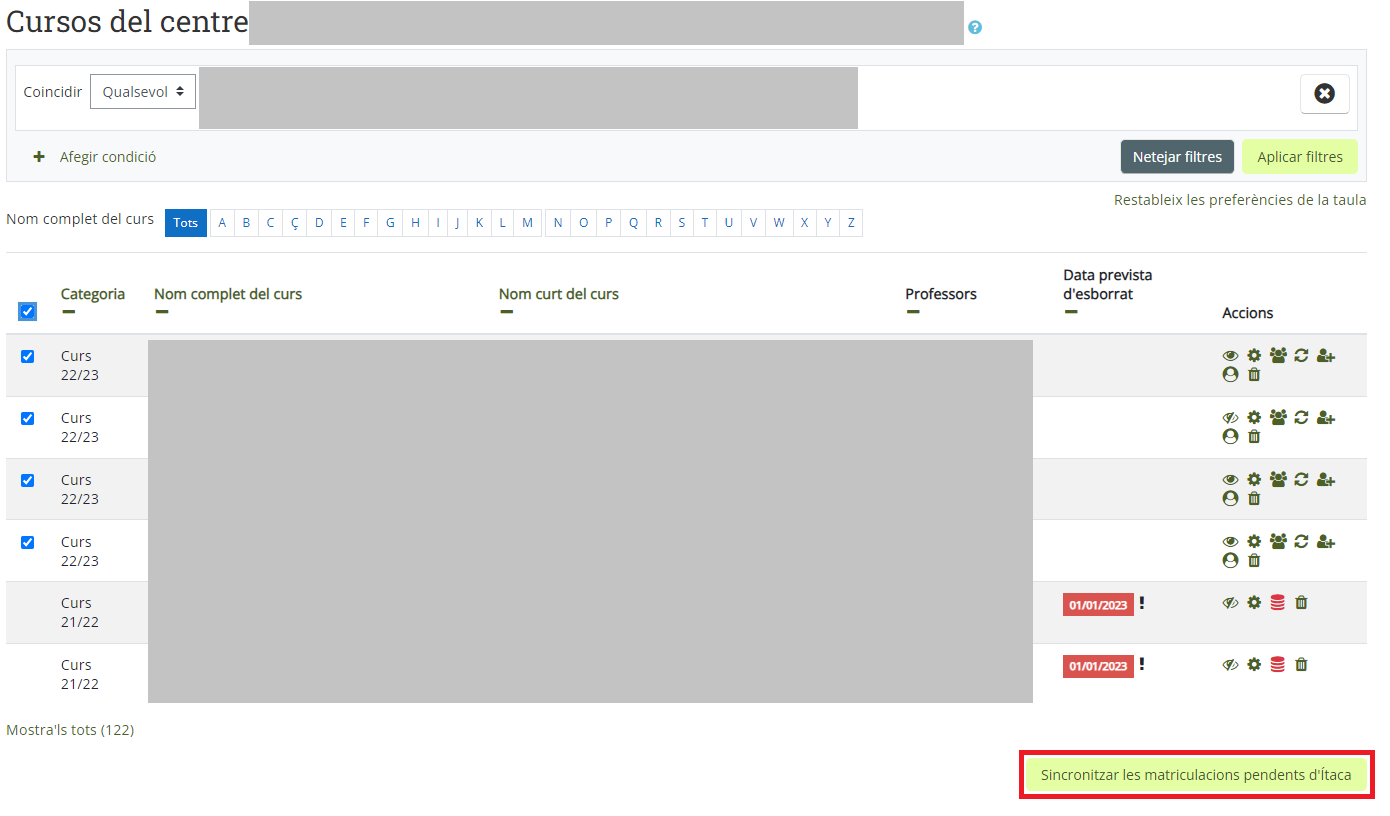Click the red database icon in first 21/22 row
The height and width of the screenshot is (816, 1390).
(x=1277, y=603)
